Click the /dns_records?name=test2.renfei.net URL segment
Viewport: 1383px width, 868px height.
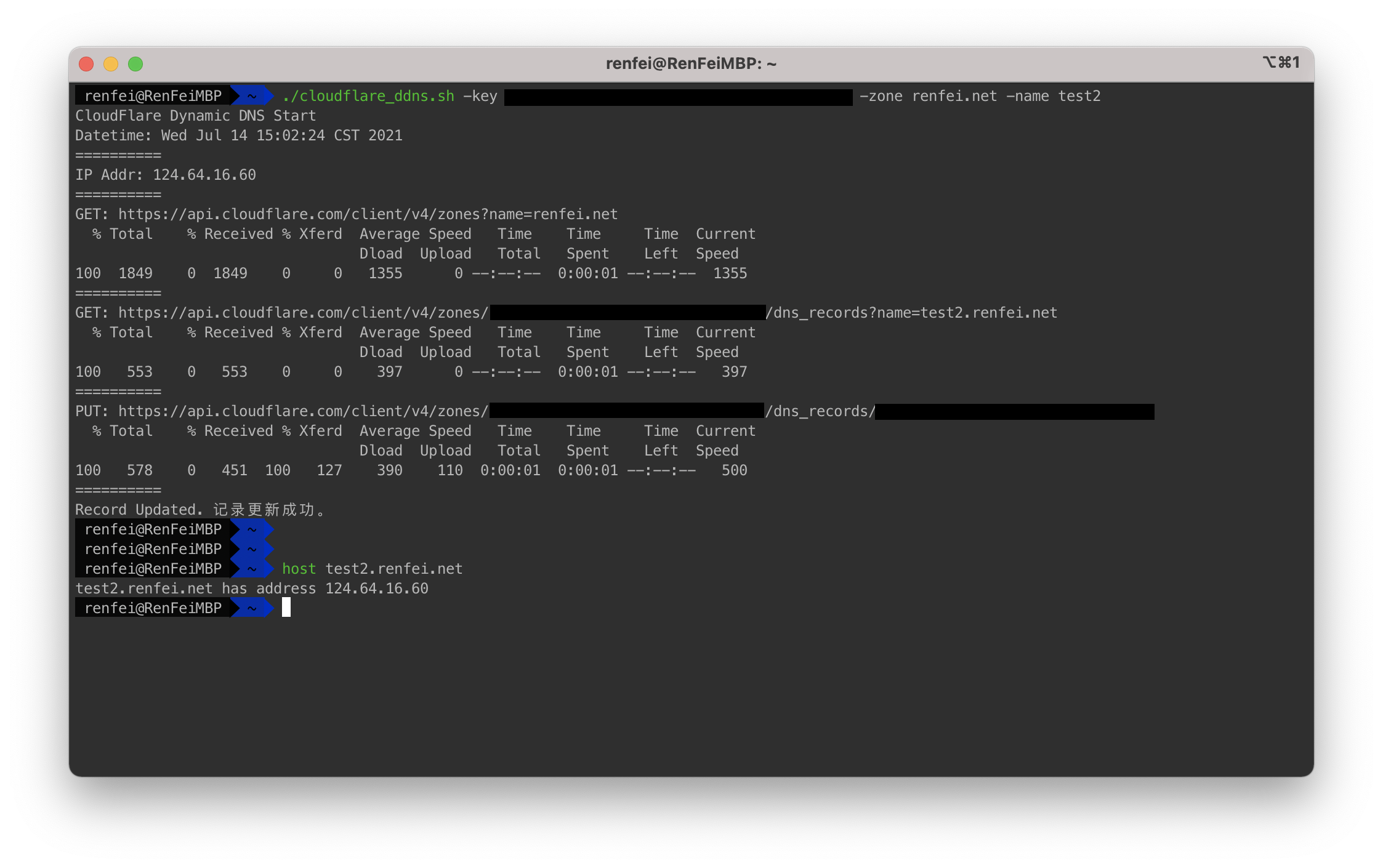click(911, 313)
